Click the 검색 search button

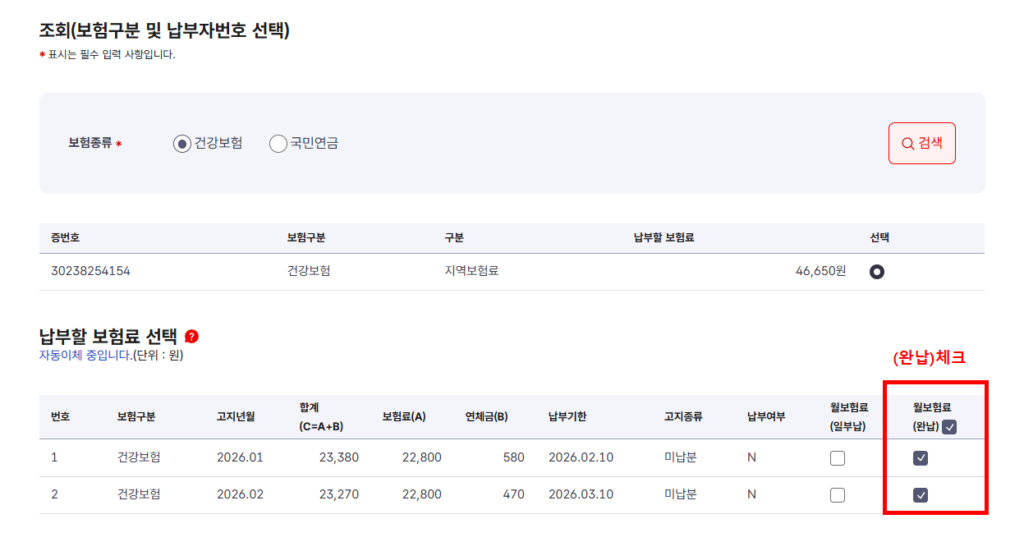tap(921, 143)
